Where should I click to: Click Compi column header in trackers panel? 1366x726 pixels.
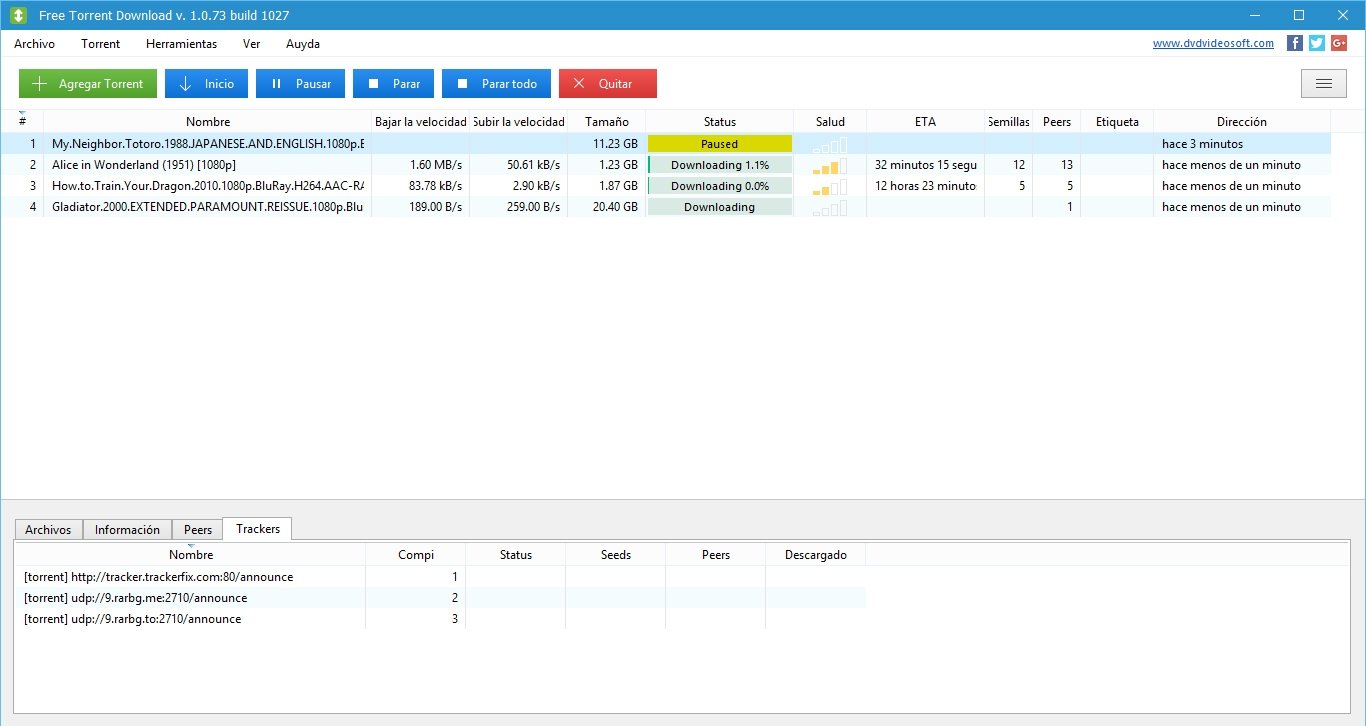[416, 555]
